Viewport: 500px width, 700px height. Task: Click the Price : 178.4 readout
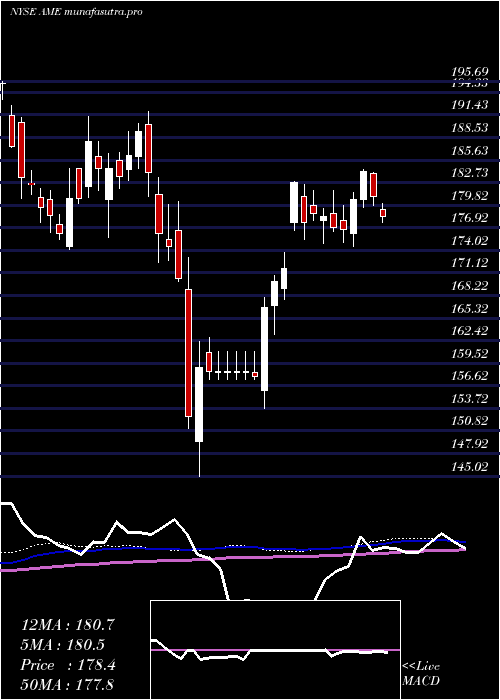[x=68, y=665]
